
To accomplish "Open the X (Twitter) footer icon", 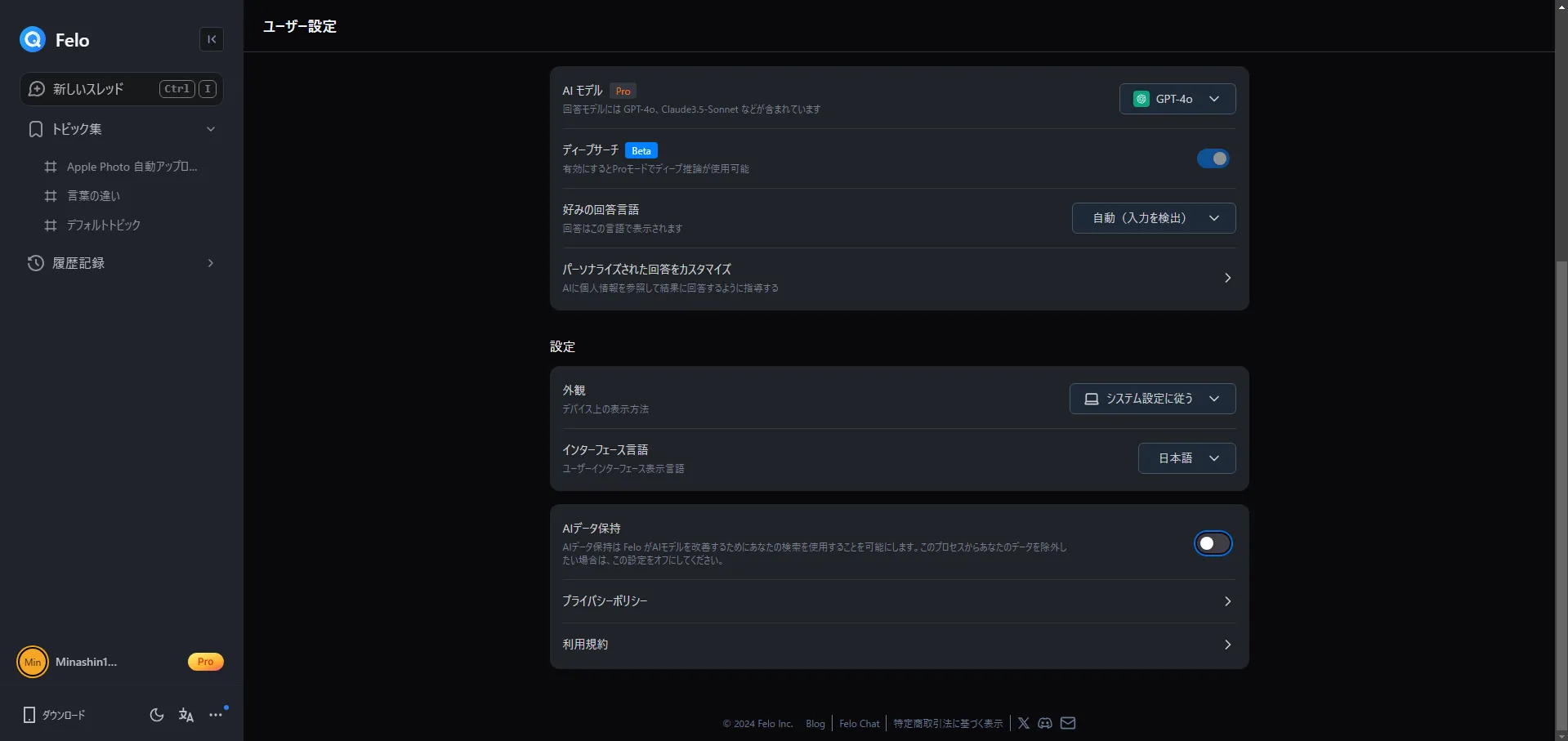I will coord(1023,723).
